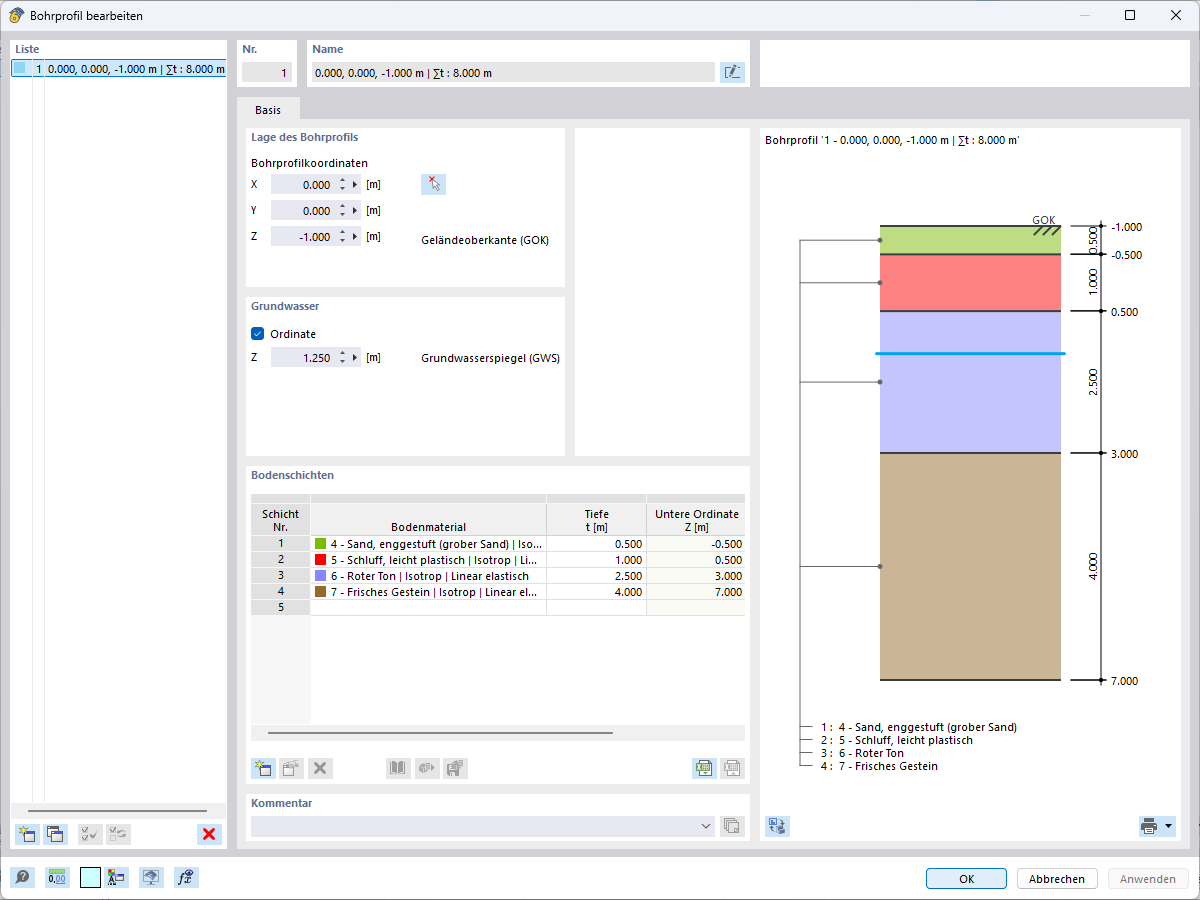Viewport: 1200px width, 900px height.
Task: Open the X coordinate arrow menu
Action: click(354, 184)
